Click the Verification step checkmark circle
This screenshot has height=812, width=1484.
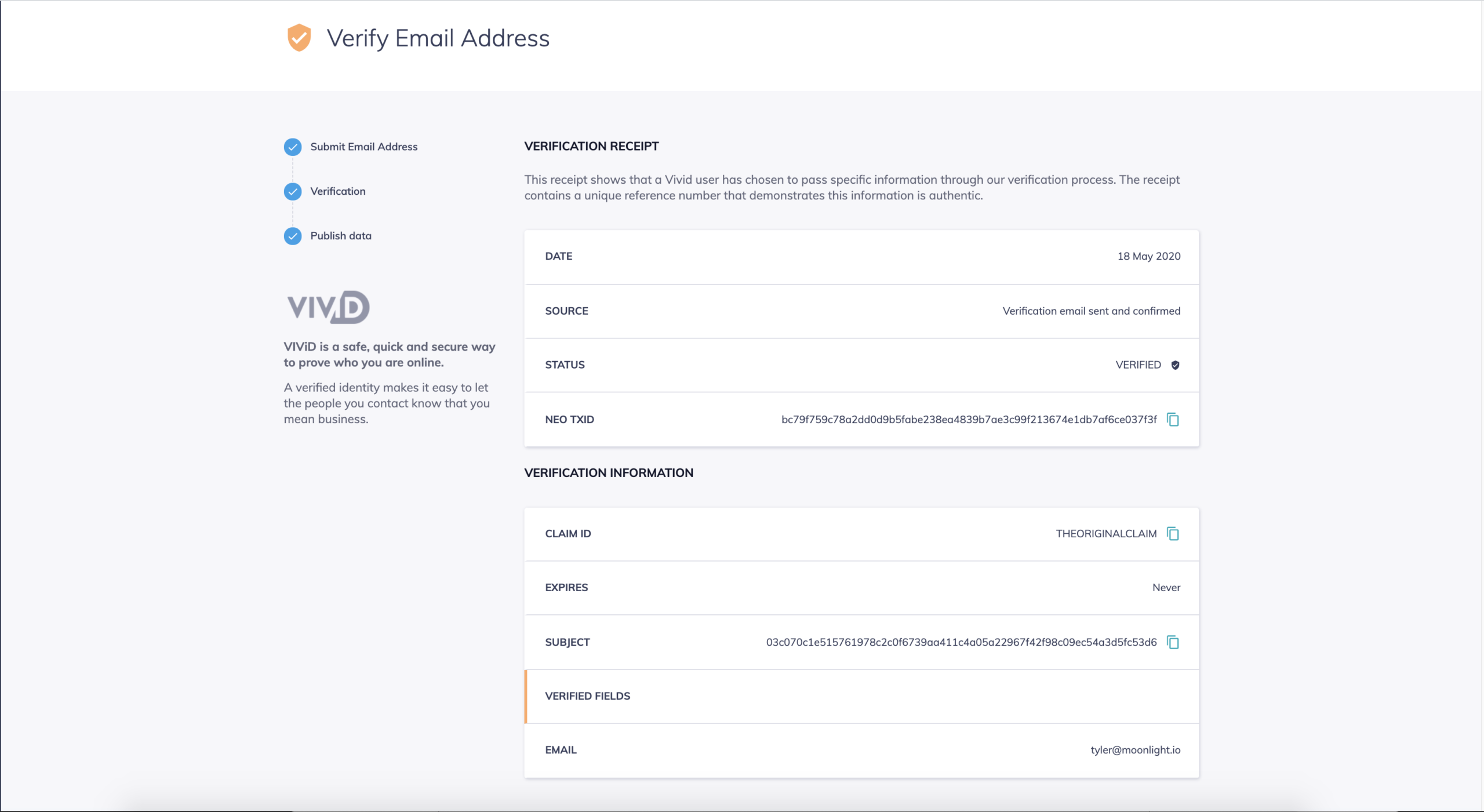pos(293,191)
